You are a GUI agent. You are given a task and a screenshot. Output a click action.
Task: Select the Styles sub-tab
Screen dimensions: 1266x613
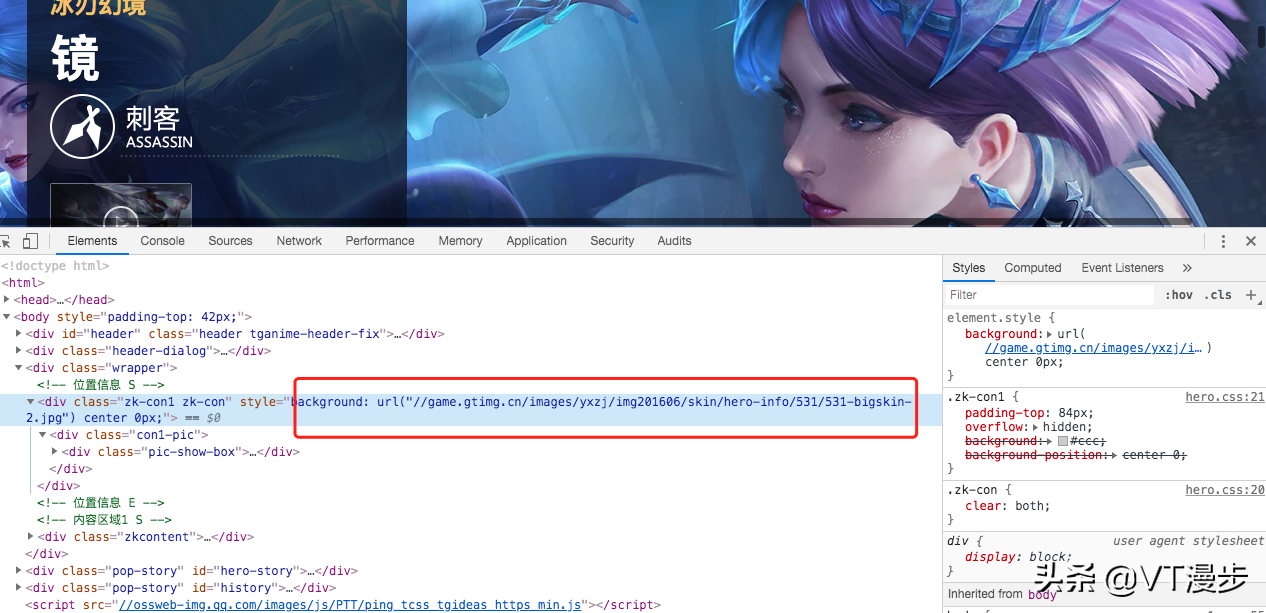click(x=968, y=268)
